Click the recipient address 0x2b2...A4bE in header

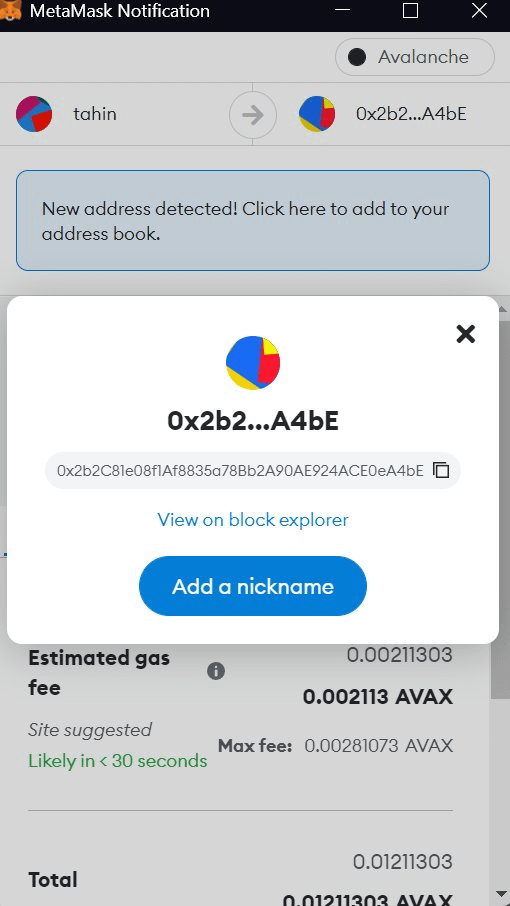[x=411, y=114]
